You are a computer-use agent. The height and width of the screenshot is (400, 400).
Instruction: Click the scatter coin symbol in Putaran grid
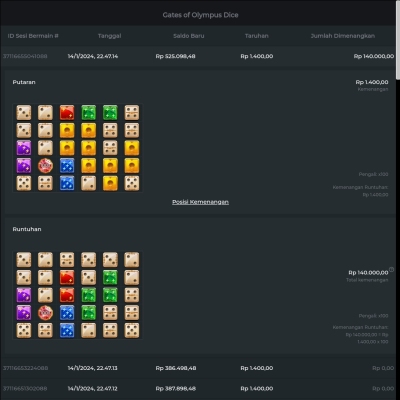(x=45, y=166)
